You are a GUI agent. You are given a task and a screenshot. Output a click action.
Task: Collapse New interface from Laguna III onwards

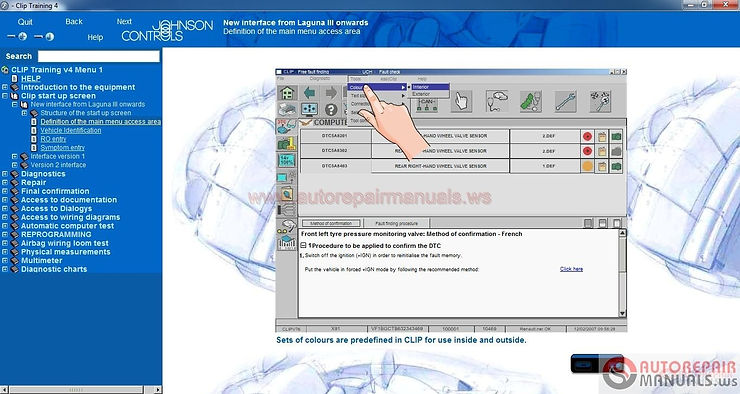[x=15, y=104]
